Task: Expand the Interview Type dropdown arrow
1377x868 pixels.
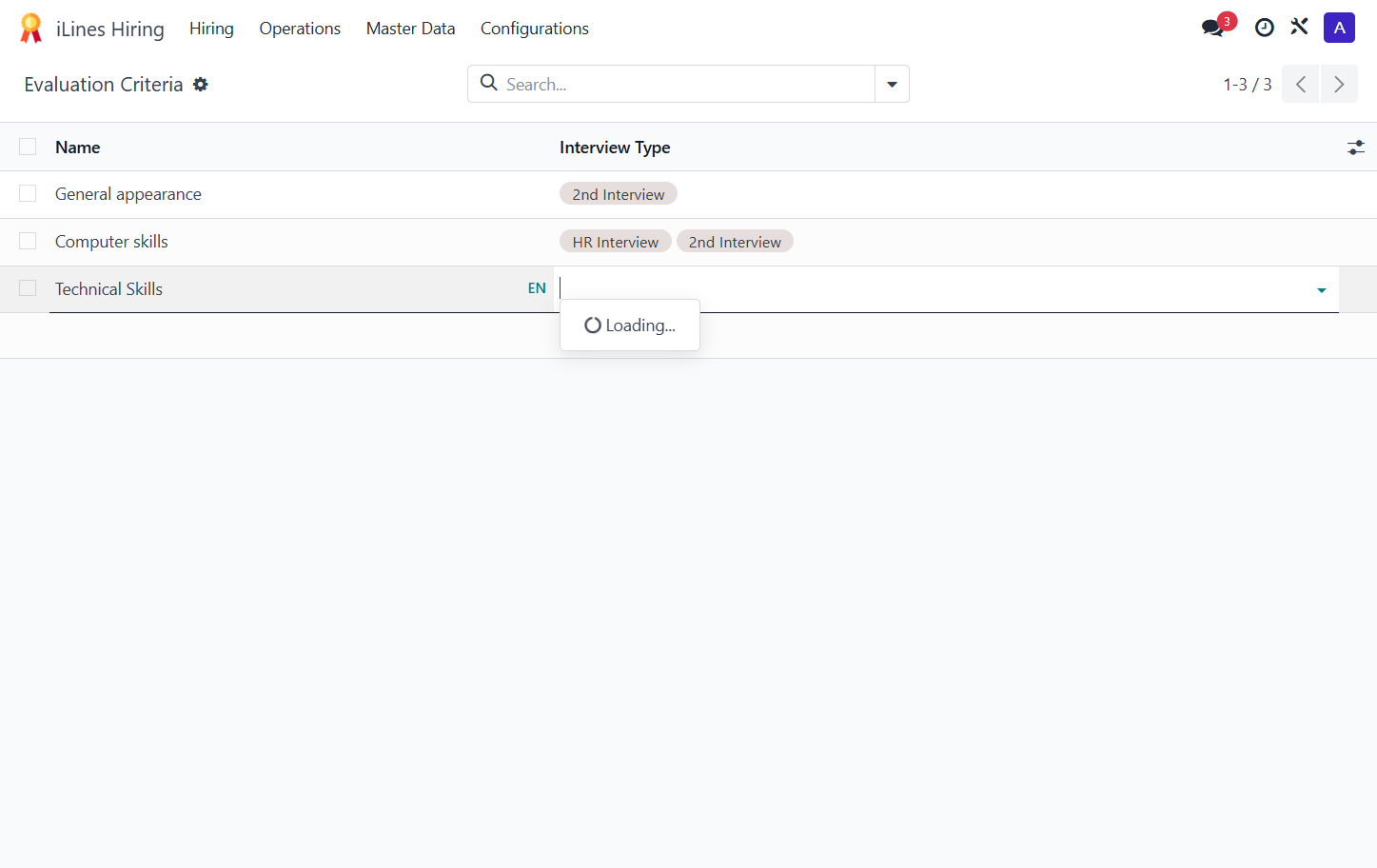Action: (1322, 290)
